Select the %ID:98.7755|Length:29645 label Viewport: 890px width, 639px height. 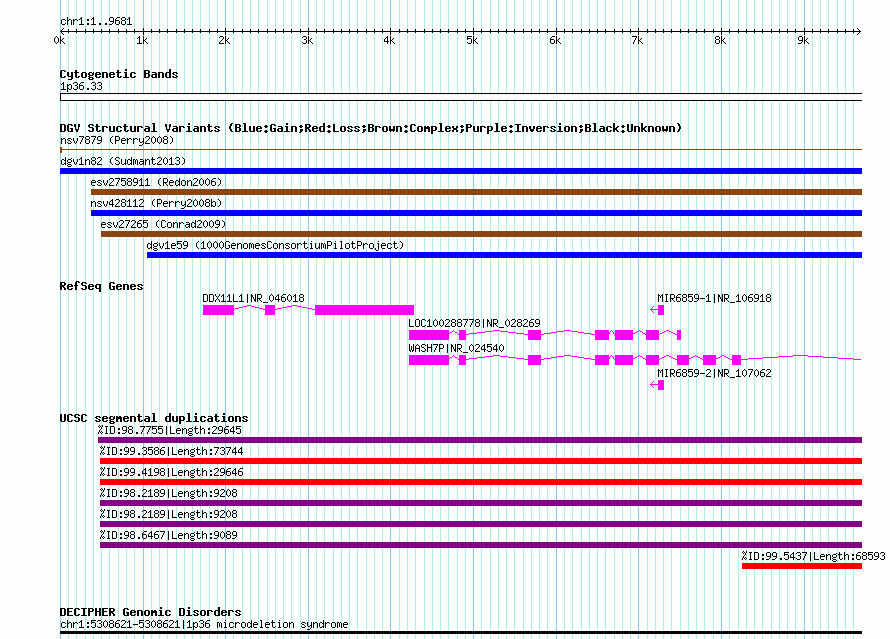tap(170, 430)
